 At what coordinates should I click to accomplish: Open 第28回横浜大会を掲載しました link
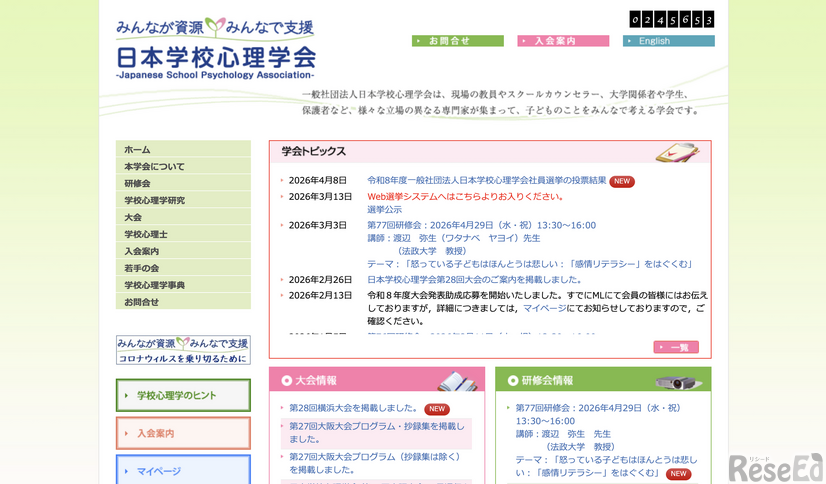tap(353, 408)
